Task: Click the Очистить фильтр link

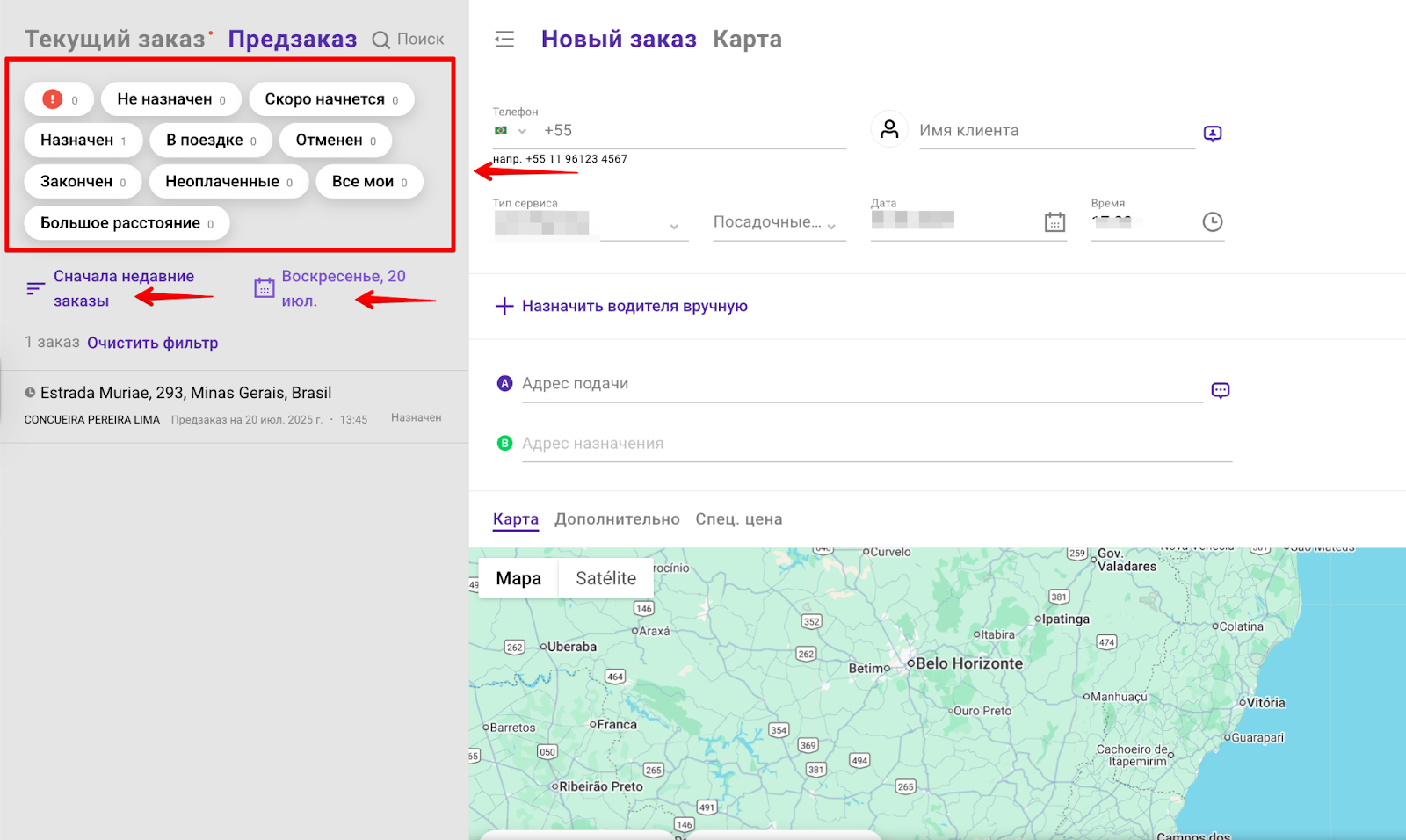Action: tap(152, 343)
